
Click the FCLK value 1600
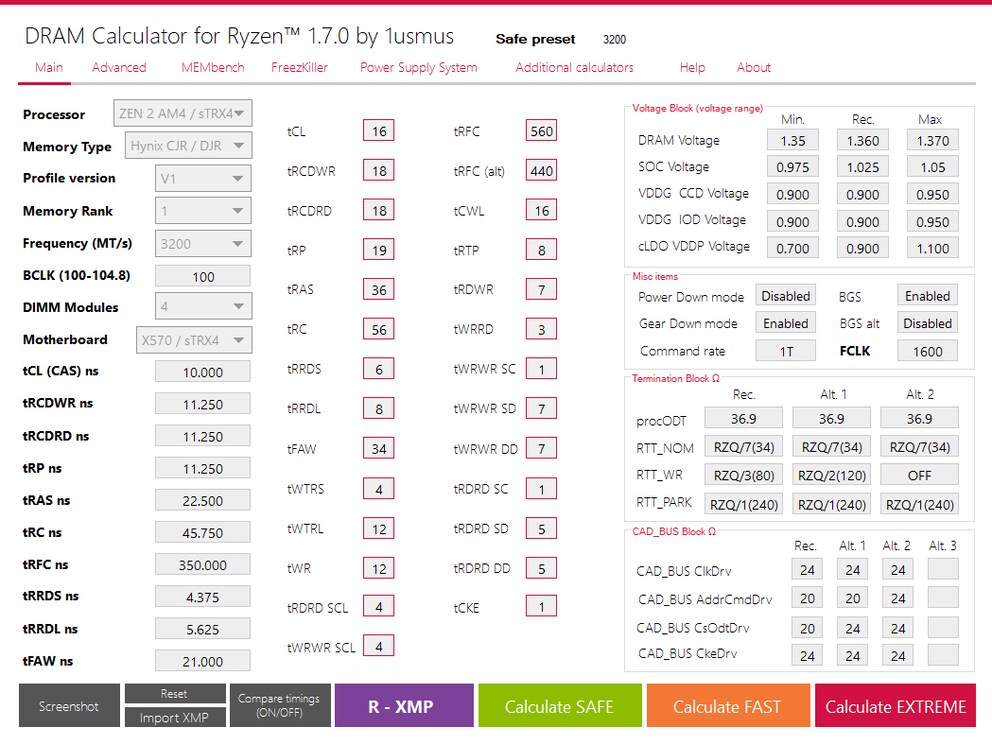(x=927, y=351)
